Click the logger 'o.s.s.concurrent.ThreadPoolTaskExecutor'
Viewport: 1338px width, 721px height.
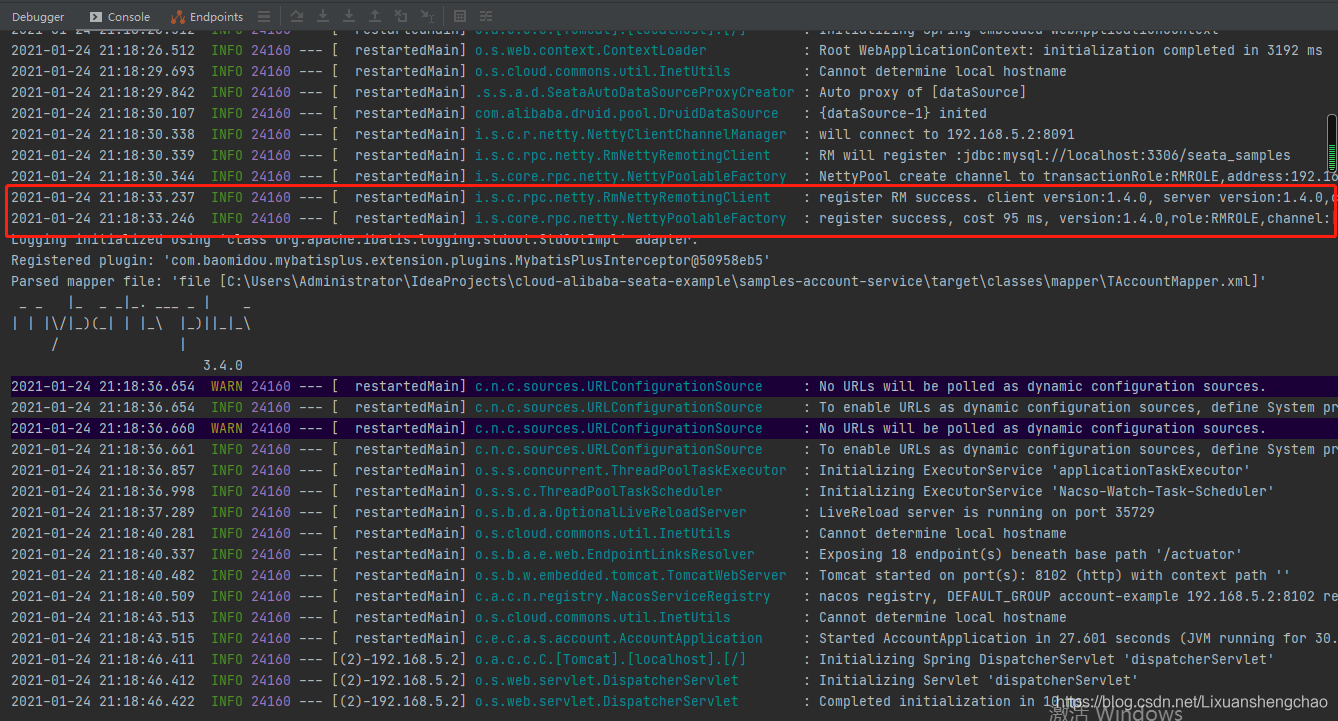click(x=630, y=470)
